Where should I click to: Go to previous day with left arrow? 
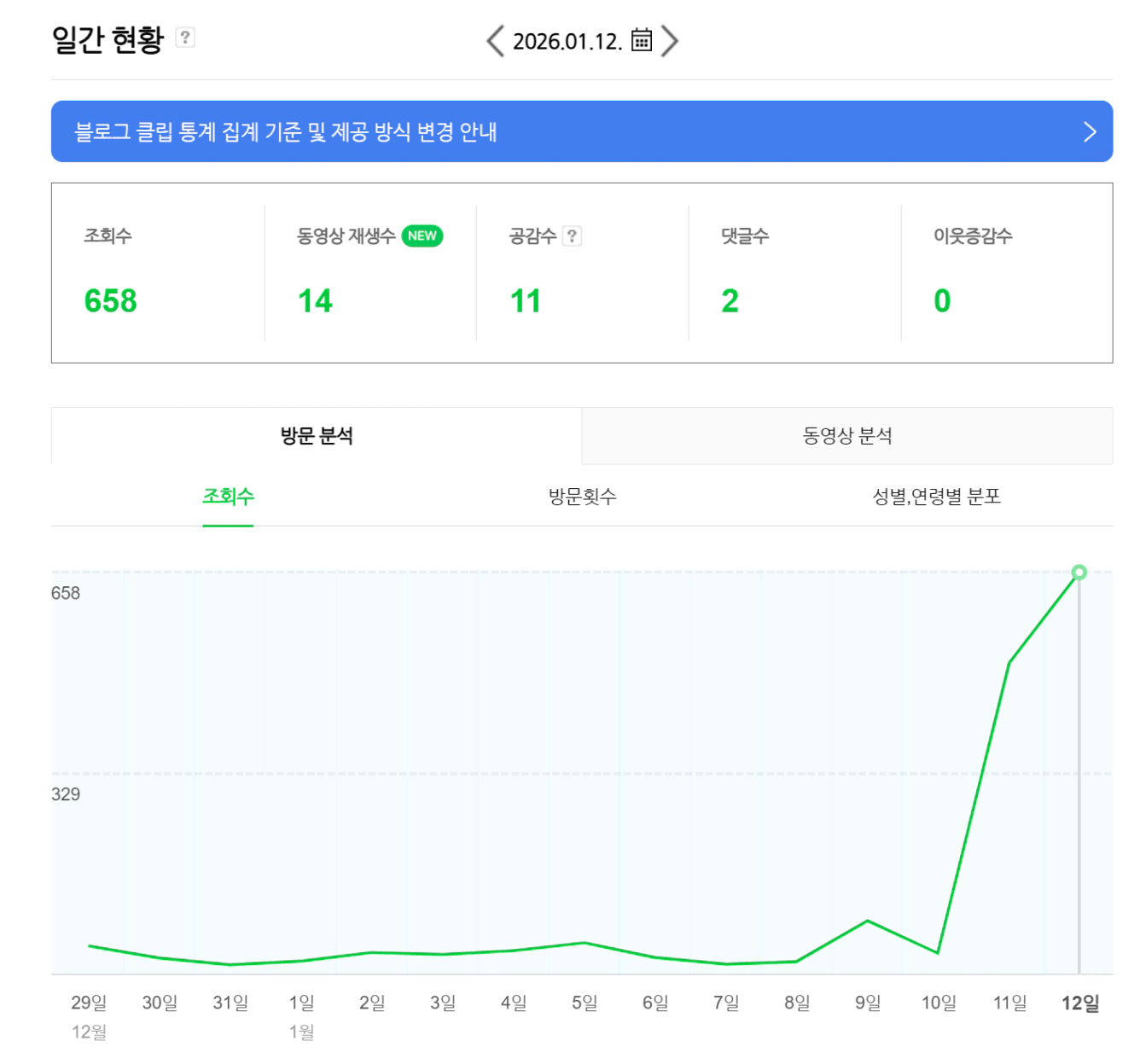click(x=495, y=41)
